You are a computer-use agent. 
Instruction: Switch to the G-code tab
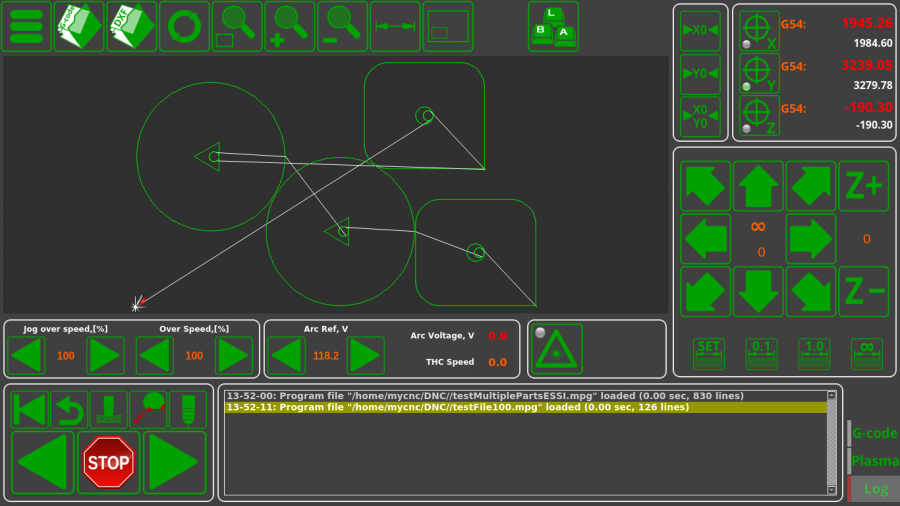click(874, 433)
